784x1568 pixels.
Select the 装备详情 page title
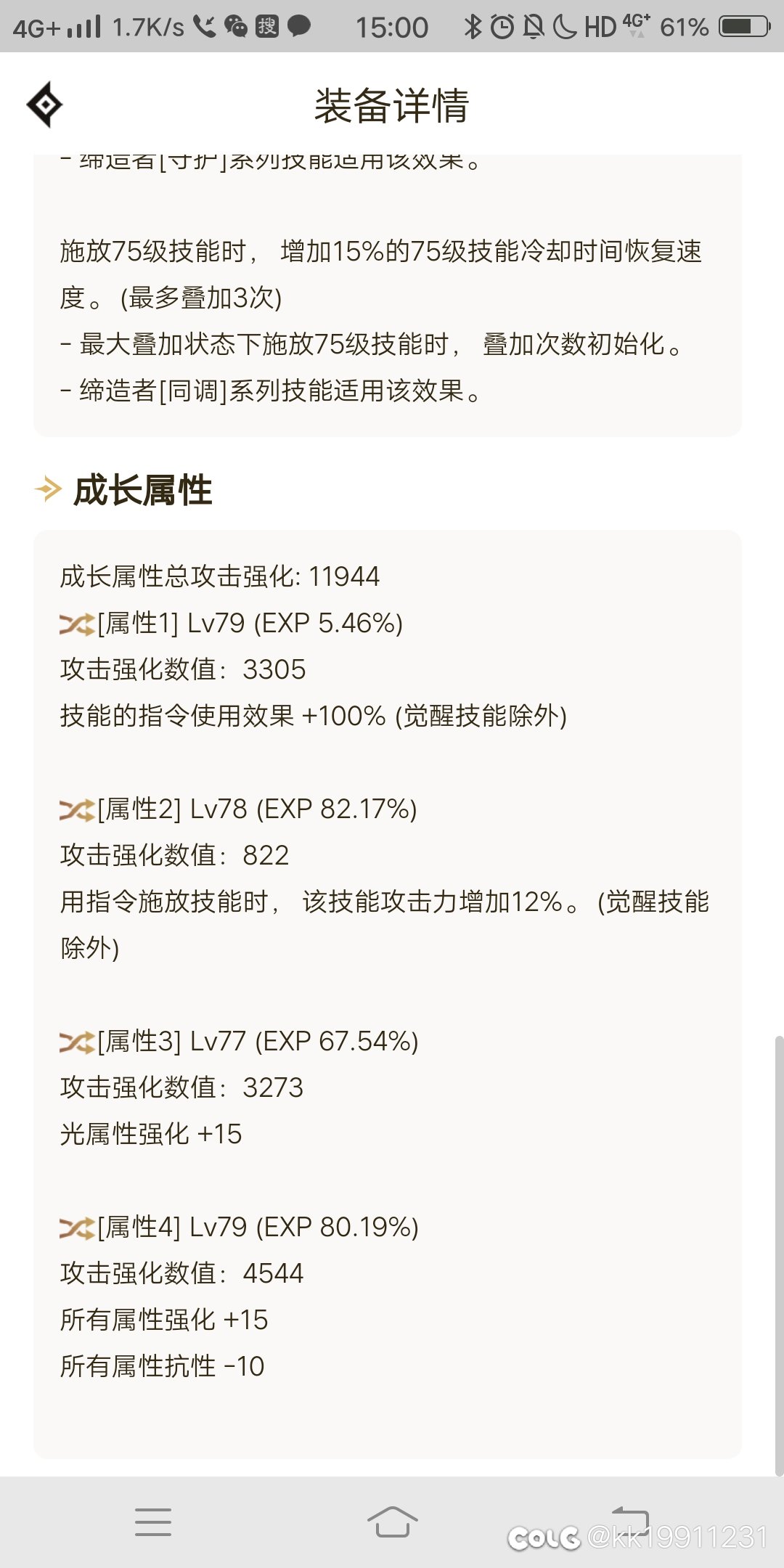pos(392,105)
